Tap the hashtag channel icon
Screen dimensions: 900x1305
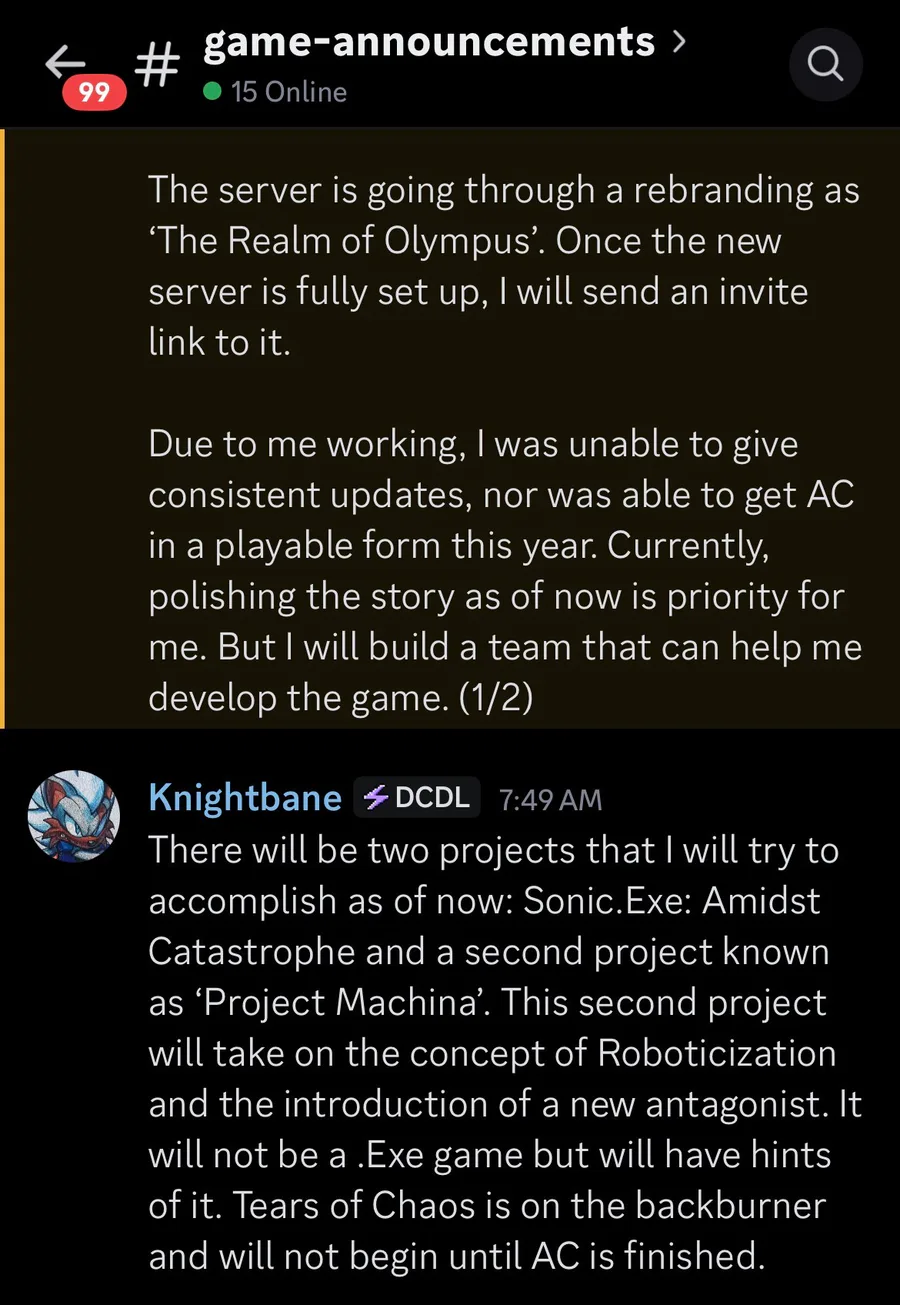coord(156,64)
